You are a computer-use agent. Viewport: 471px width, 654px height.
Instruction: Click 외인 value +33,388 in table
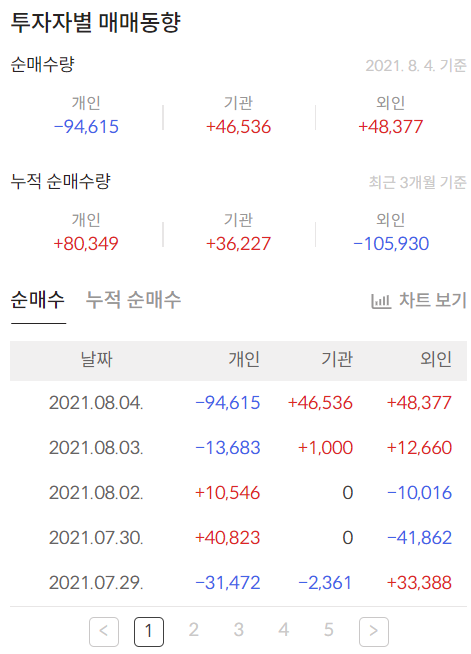(419, 583)
